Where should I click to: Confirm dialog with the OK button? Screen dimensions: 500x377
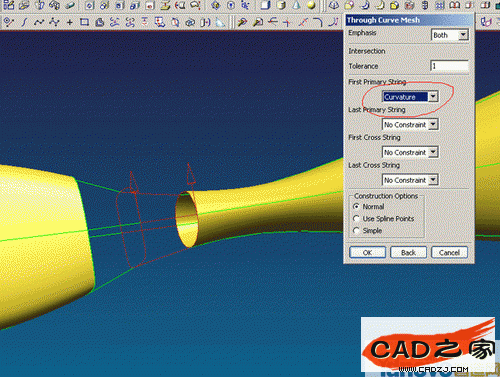click(367, 252)
